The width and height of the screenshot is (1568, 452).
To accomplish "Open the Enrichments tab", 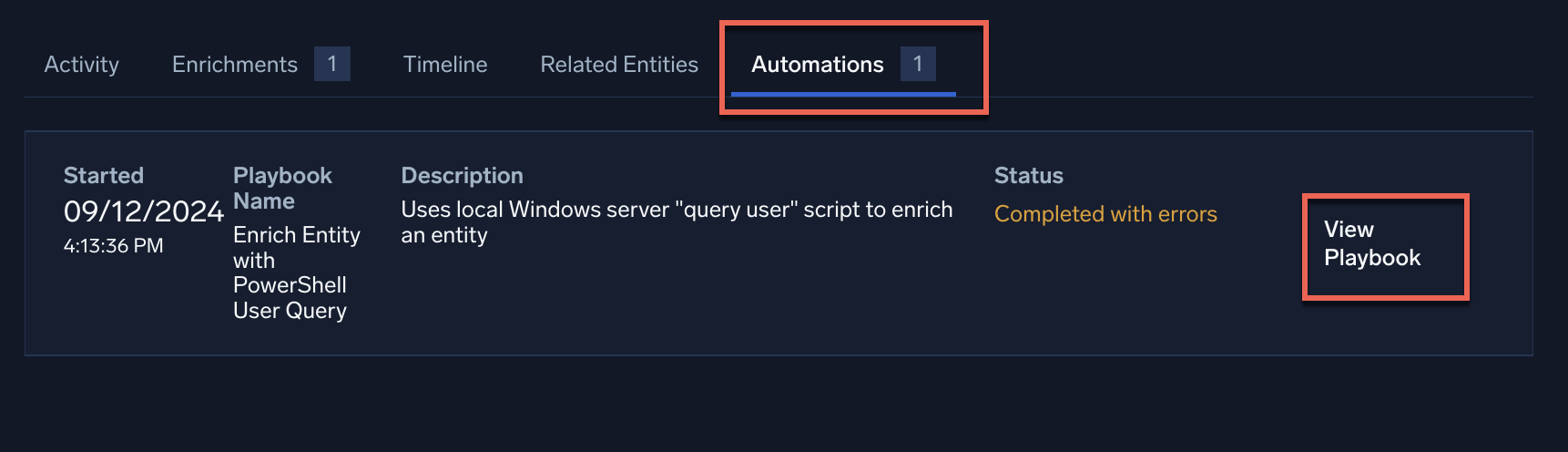I will tap(234, 65).
